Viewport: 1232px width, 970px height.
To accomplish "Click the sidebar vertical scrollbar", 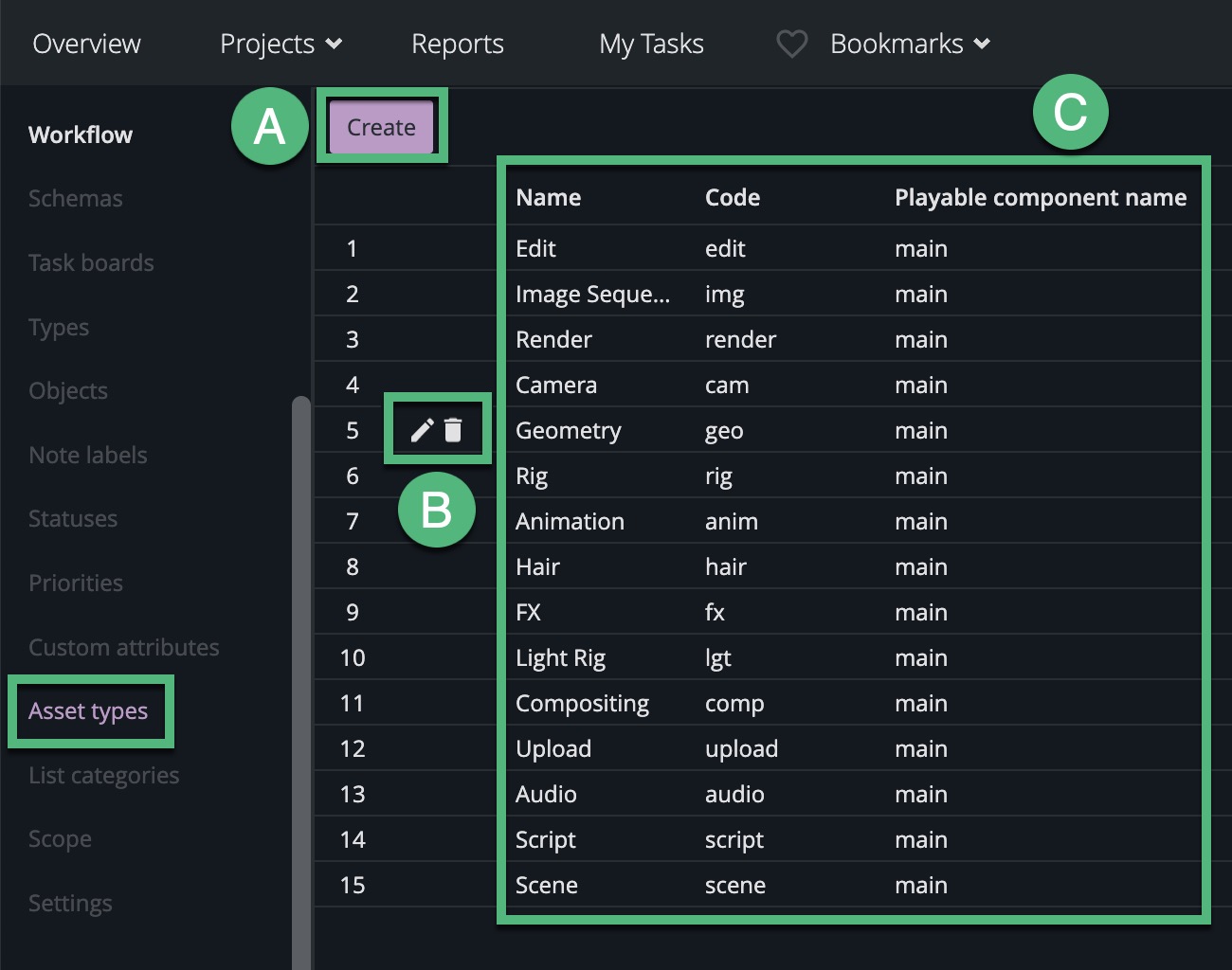I will click(301, 663).
